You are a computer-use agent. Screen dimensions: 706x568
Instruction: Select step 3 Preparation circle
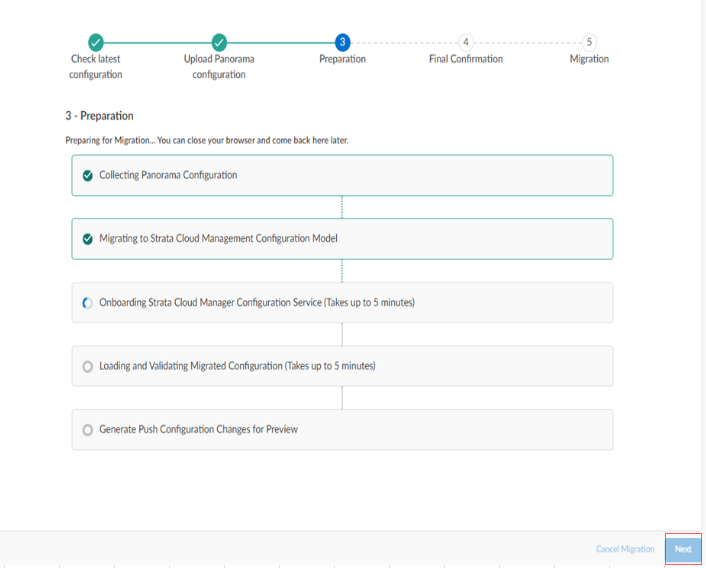click(343, 42)
